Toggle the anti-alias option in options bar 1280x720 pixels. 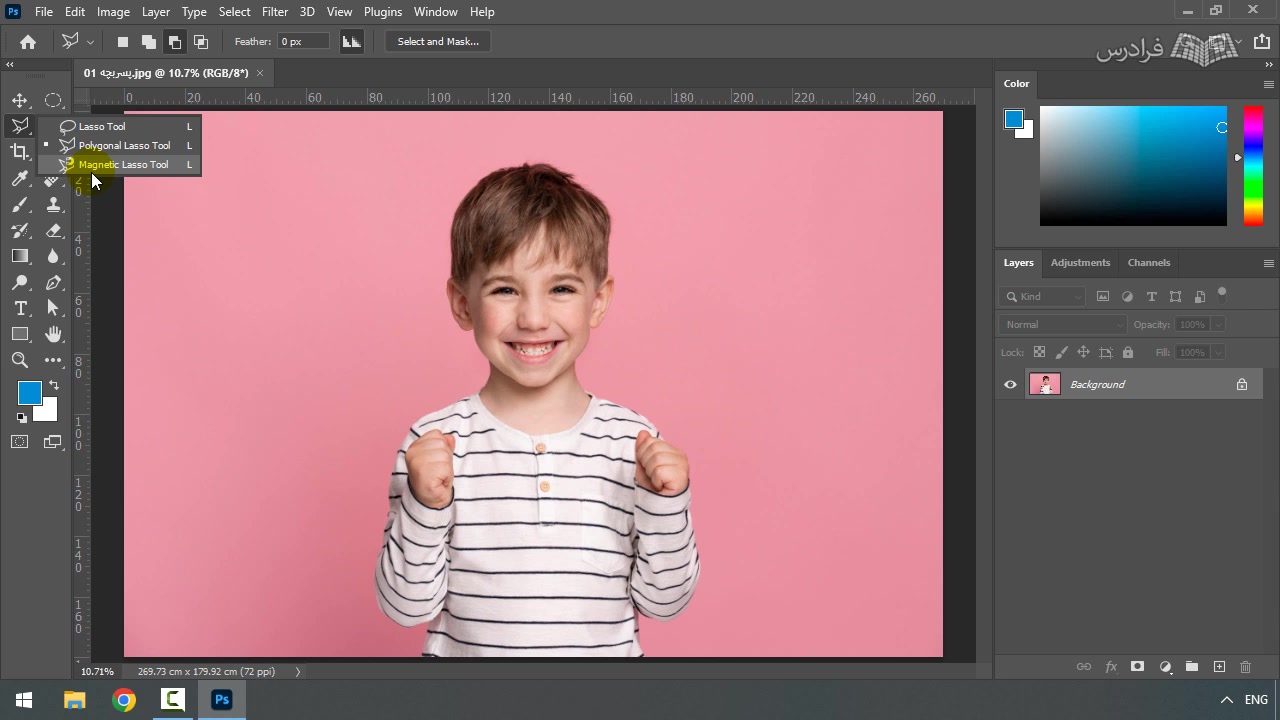point(351,42)
